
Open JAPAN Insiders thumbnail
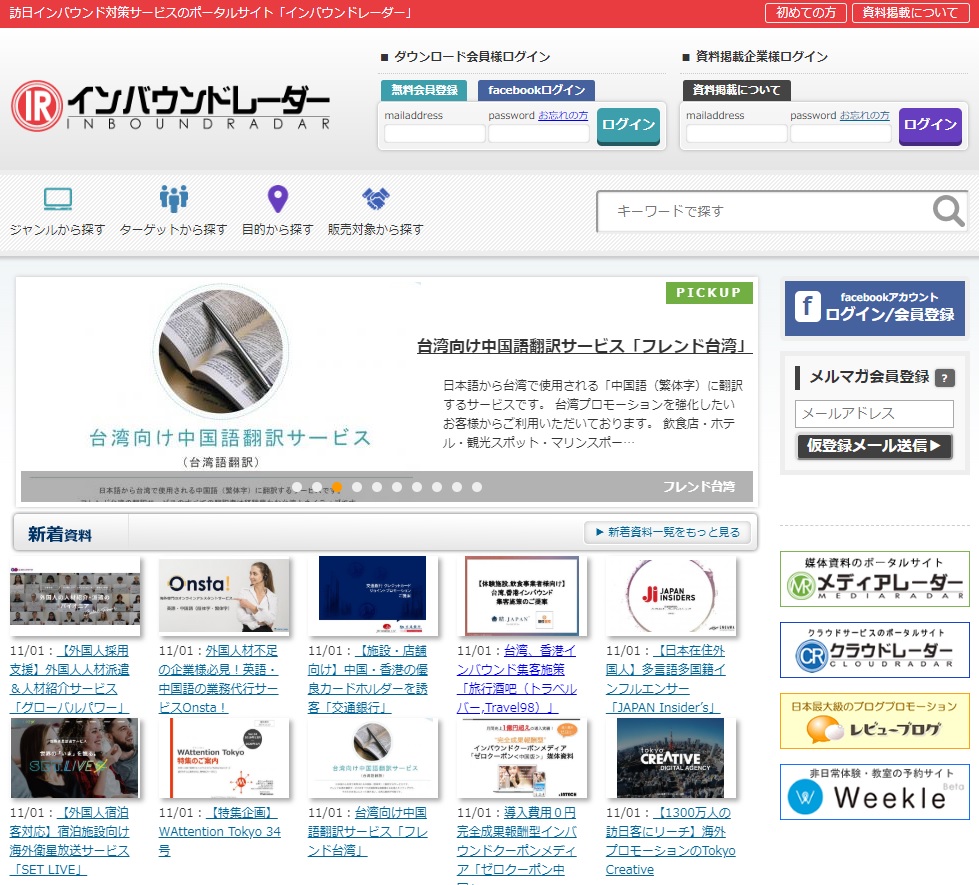[671, 595]
